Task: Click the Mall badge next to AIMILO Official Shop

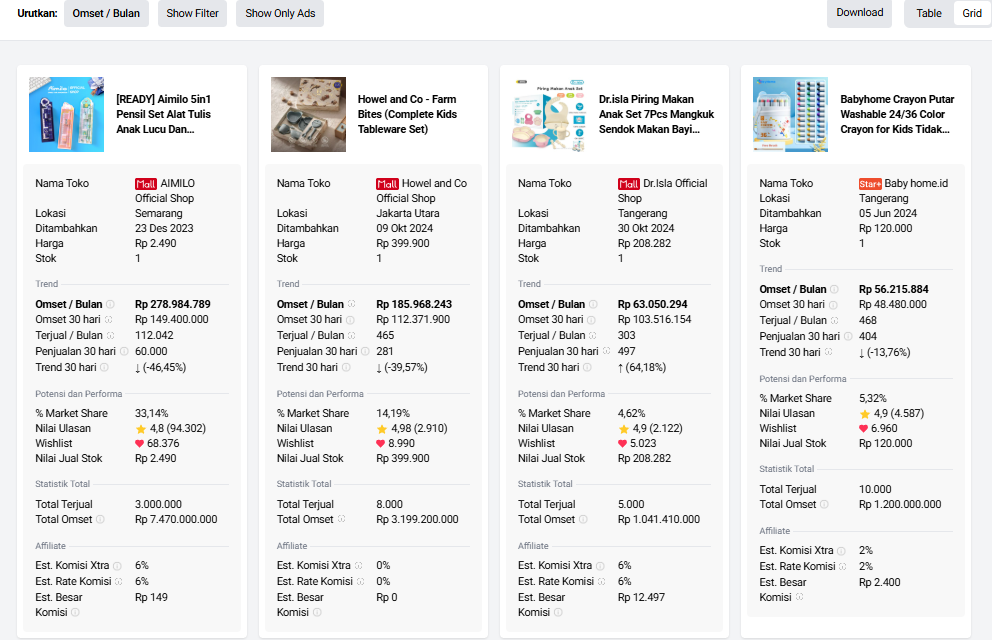Action: [x=146, y=184]
